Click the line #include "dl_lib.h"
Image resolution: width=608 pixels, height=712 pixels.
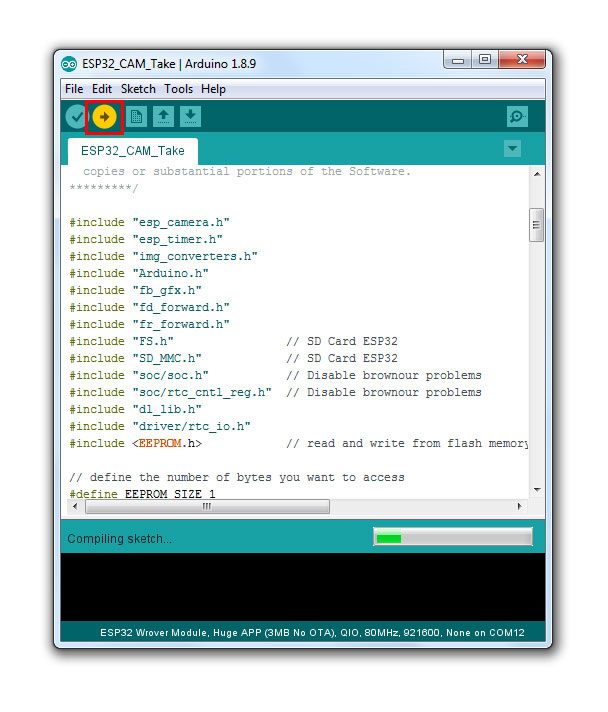pos(135,410)
